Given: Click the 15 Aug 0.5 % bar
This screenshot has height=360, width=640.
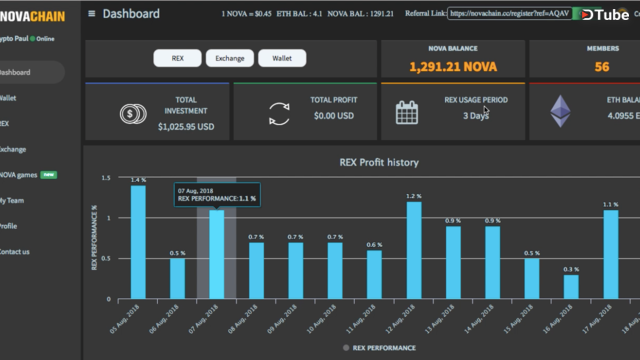Looking at the screenshot, I should (x=532, y=279).
